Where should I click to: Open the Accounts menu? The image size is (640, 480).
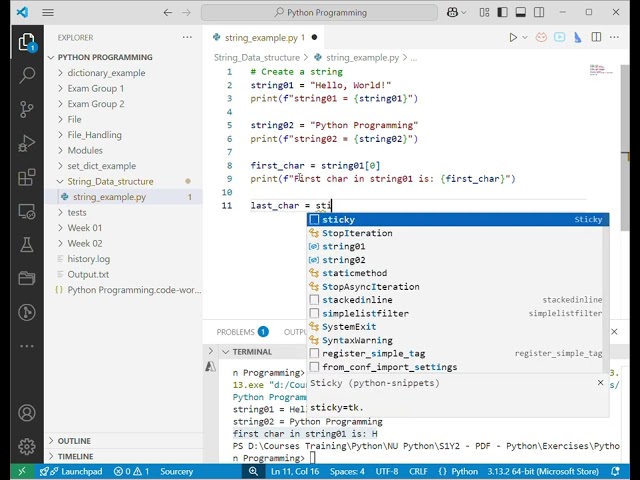pos(27,413)
